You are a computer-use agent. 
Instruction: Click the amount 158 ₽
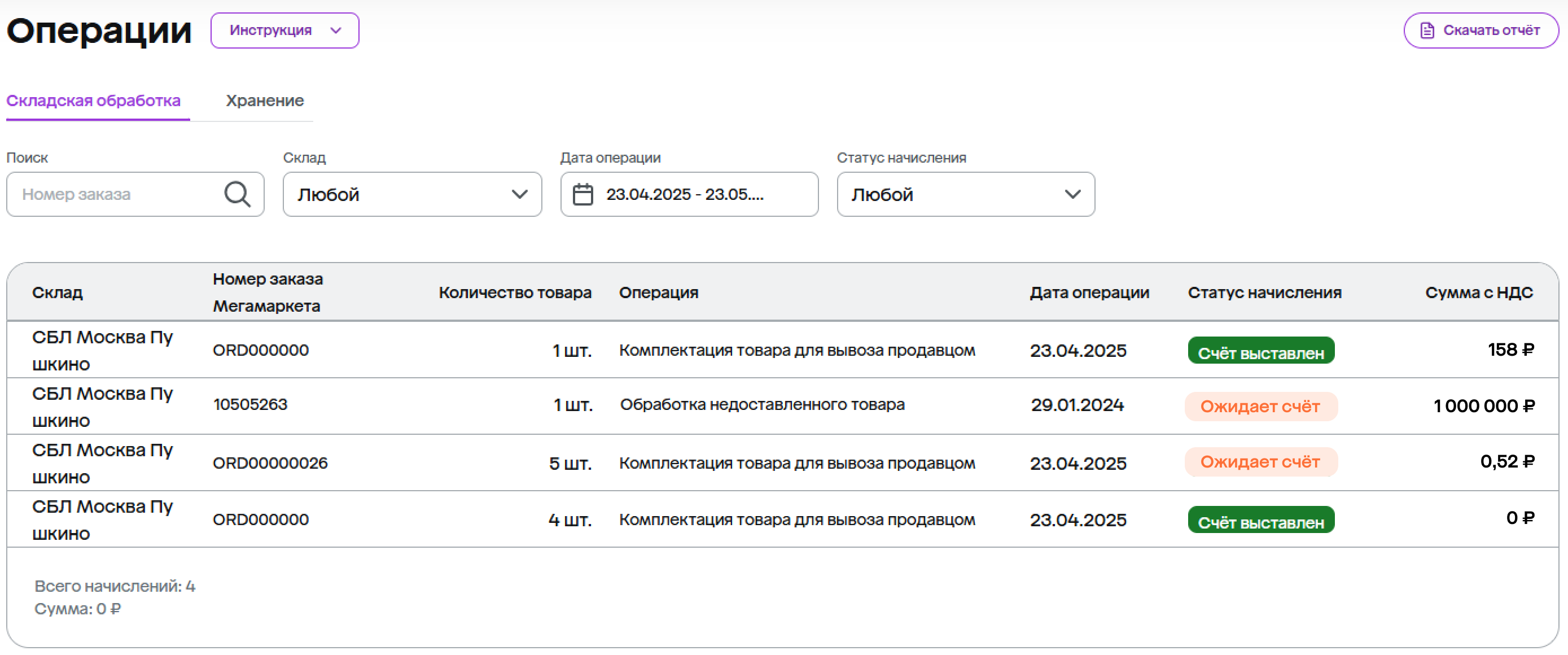[1511, 350]
